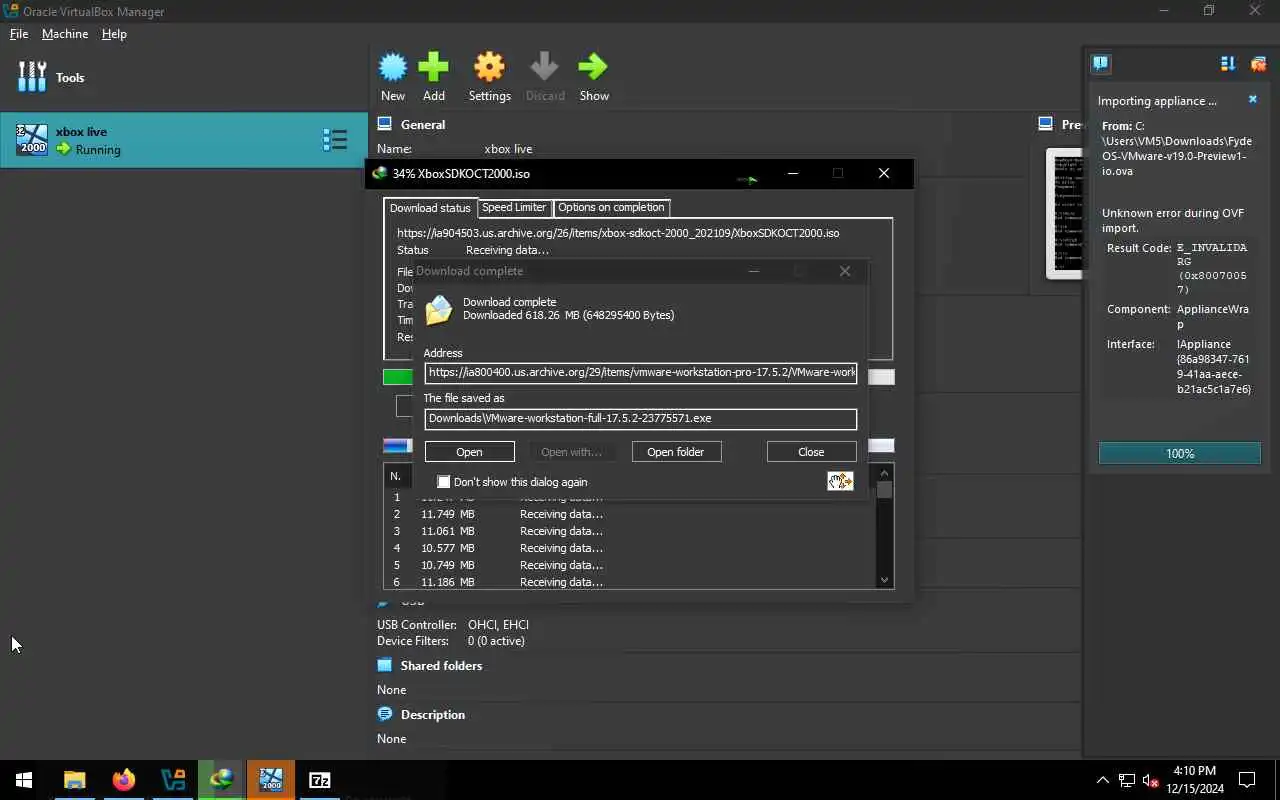The height and width of the screenshot is (800, 1280).
Task: Open Firefox from the taskbar
Action: pos(123,780)
